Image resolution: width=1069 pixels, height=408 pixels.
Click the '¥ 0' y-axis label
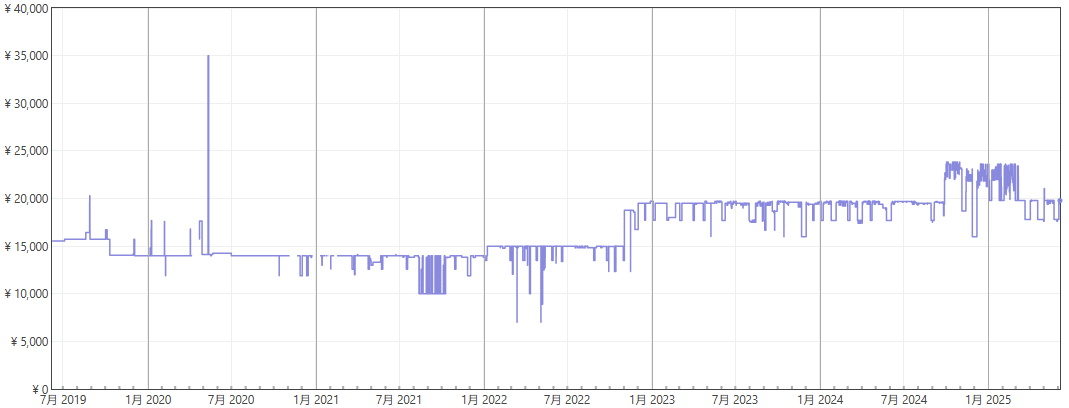pos(40,389)
